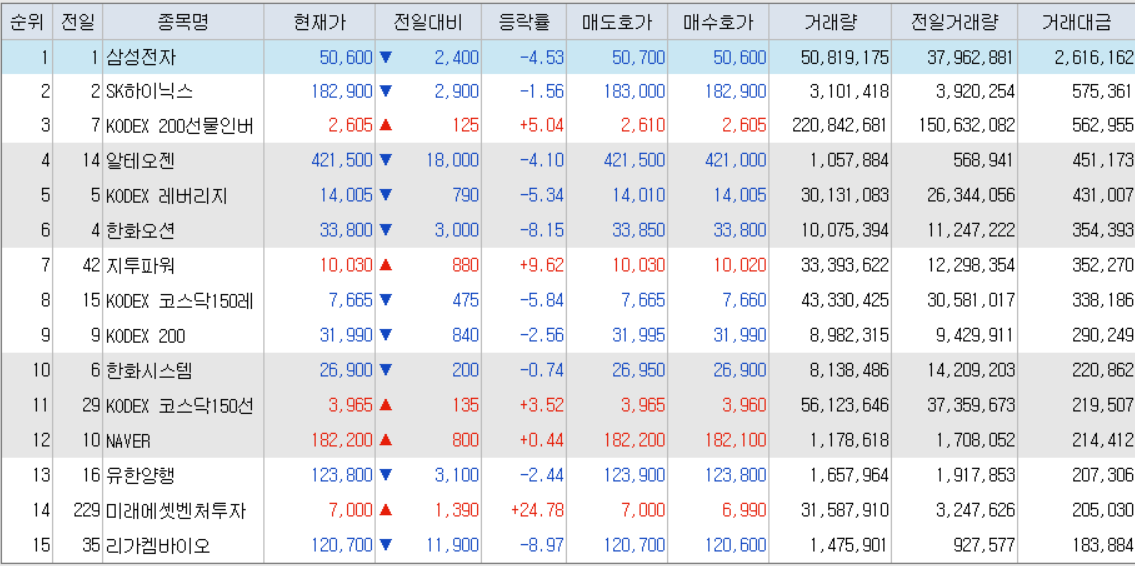Click the -8.97 change rate cell

[x=541, y=545]
